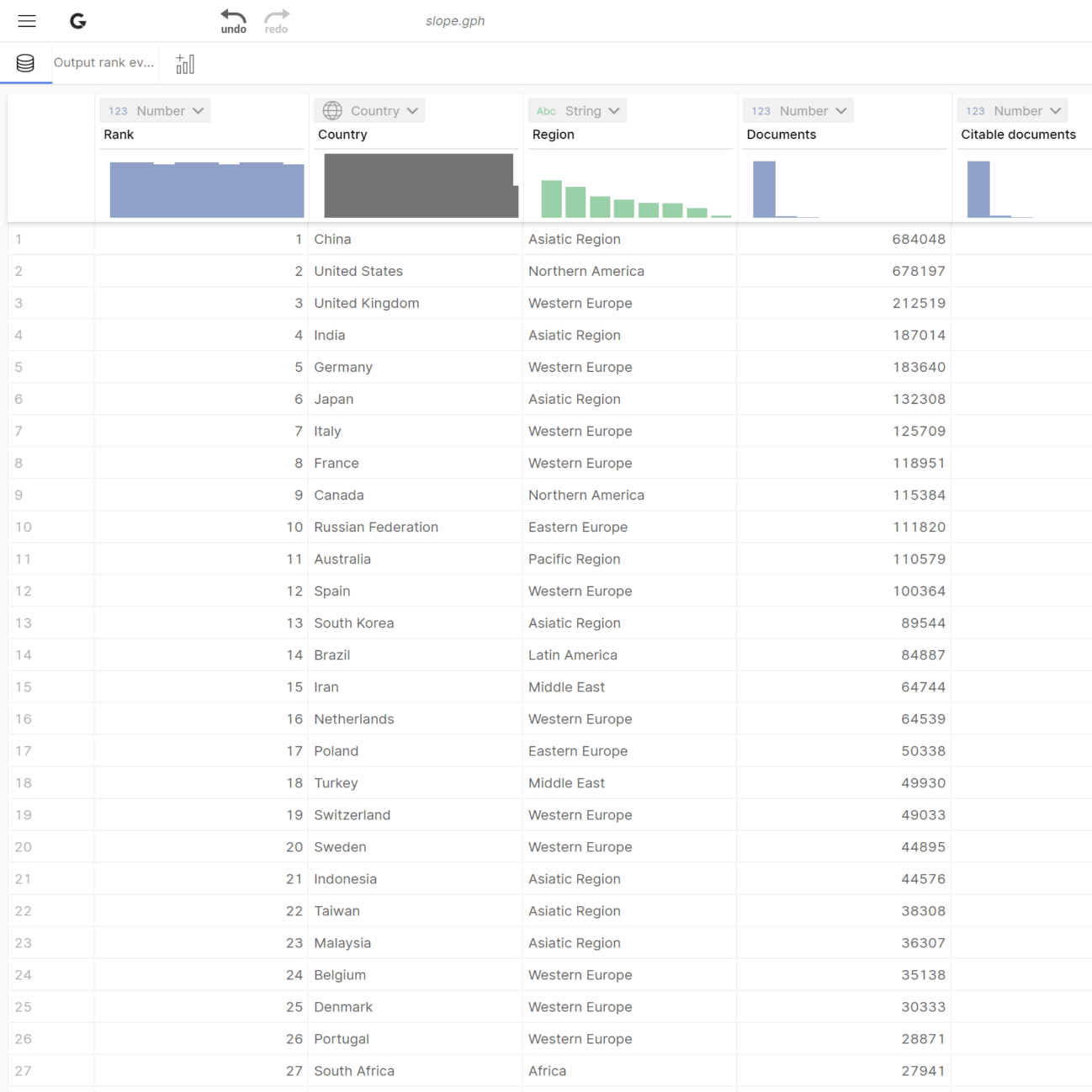Screen dimensions: 1092x1092
Task: Click the globe icon on Country column type
Action: coord(332,110)
